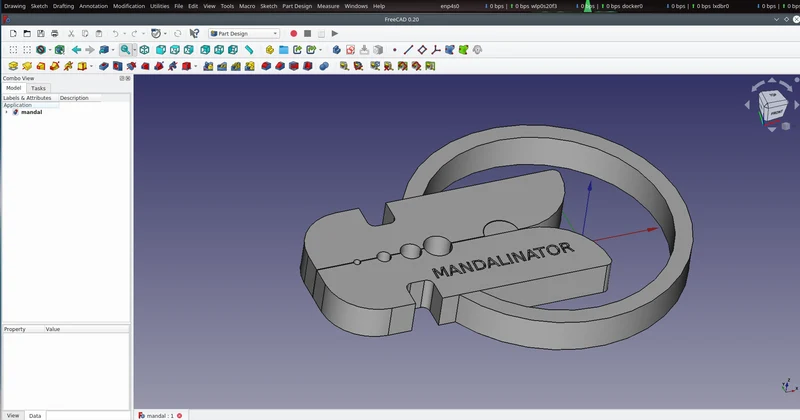The width and height of the screenshot is (800, 420).
Task: Open the subtractive primitive dropdown arrow
Action: click(196, 66)
